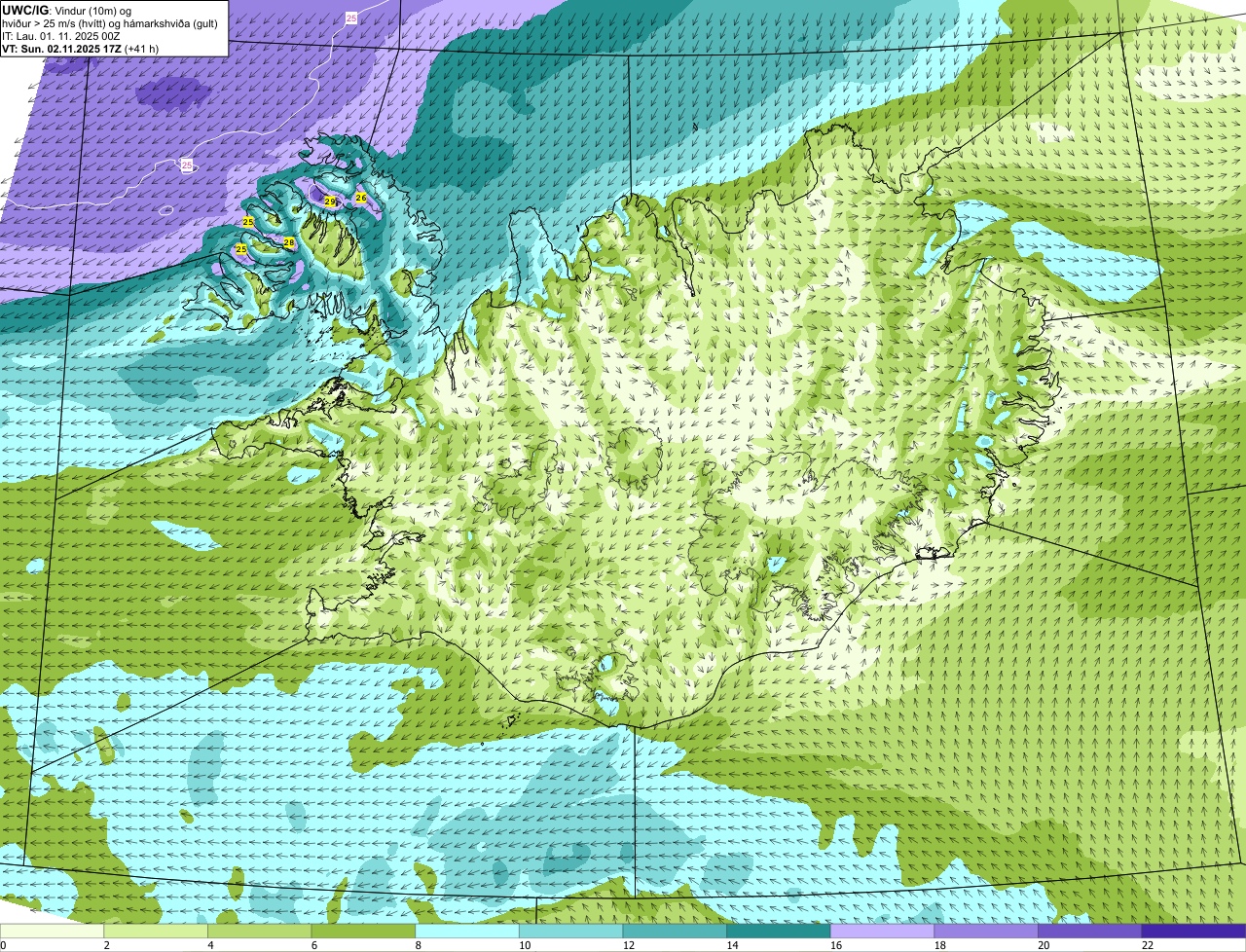Click the legend tick label 20
1246x952 pixels.
click(x=1044, y=945)
